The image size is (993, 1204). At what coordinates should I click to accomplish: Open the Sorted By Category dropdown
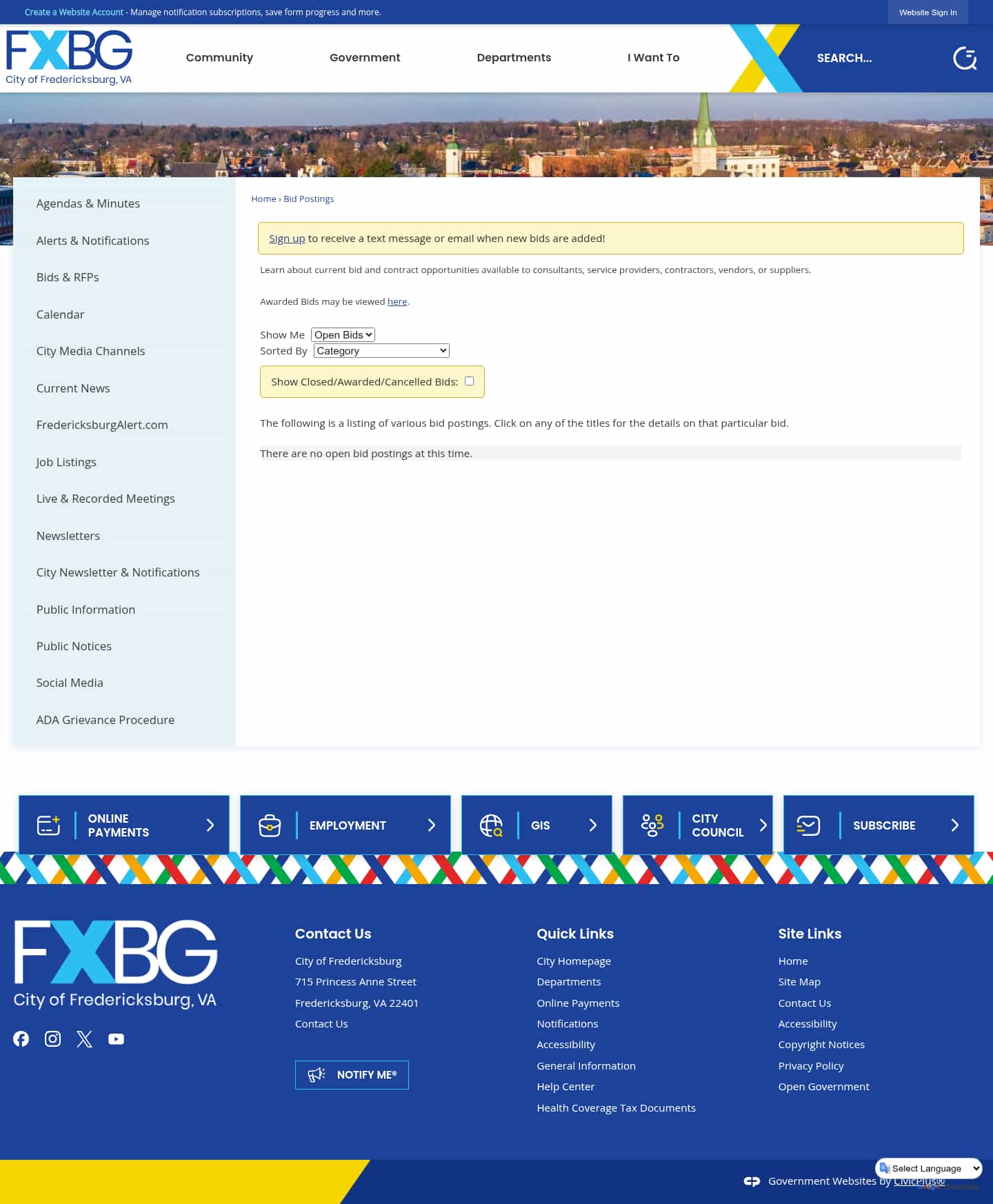(x=381, y=351)
